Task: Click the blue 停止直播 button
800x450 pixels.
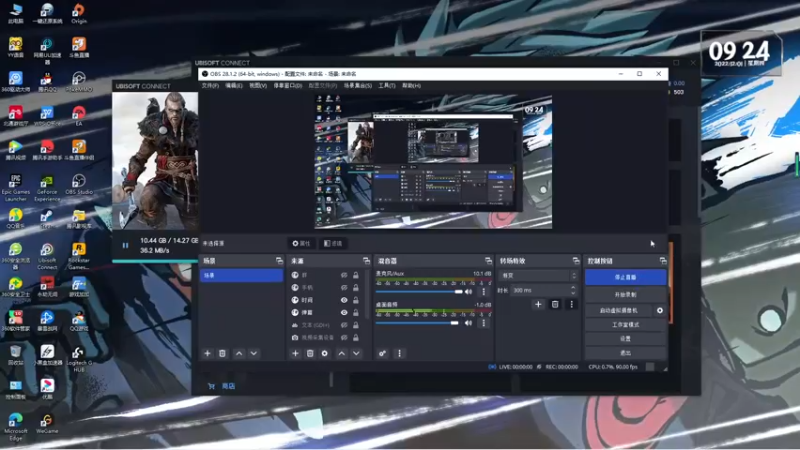Action: point(626,277)
